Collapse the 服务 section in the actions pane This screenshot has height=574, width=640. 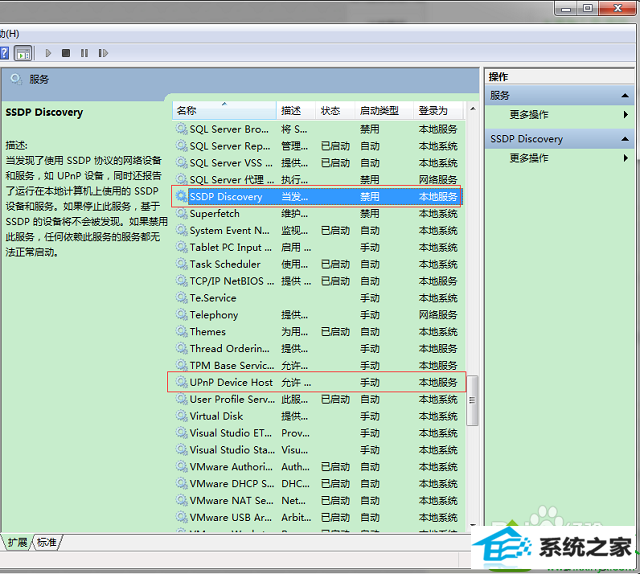click(x=624, y=96)
